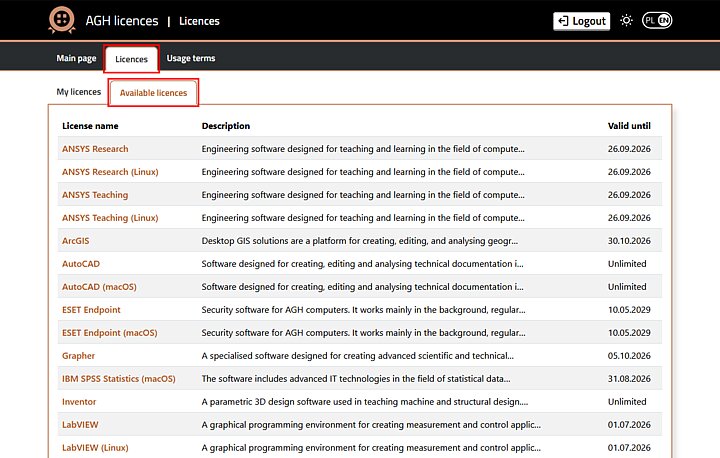Toggle the light/dark theme sun icon
The image size is (720, 458).
click(x=626, y=21)
